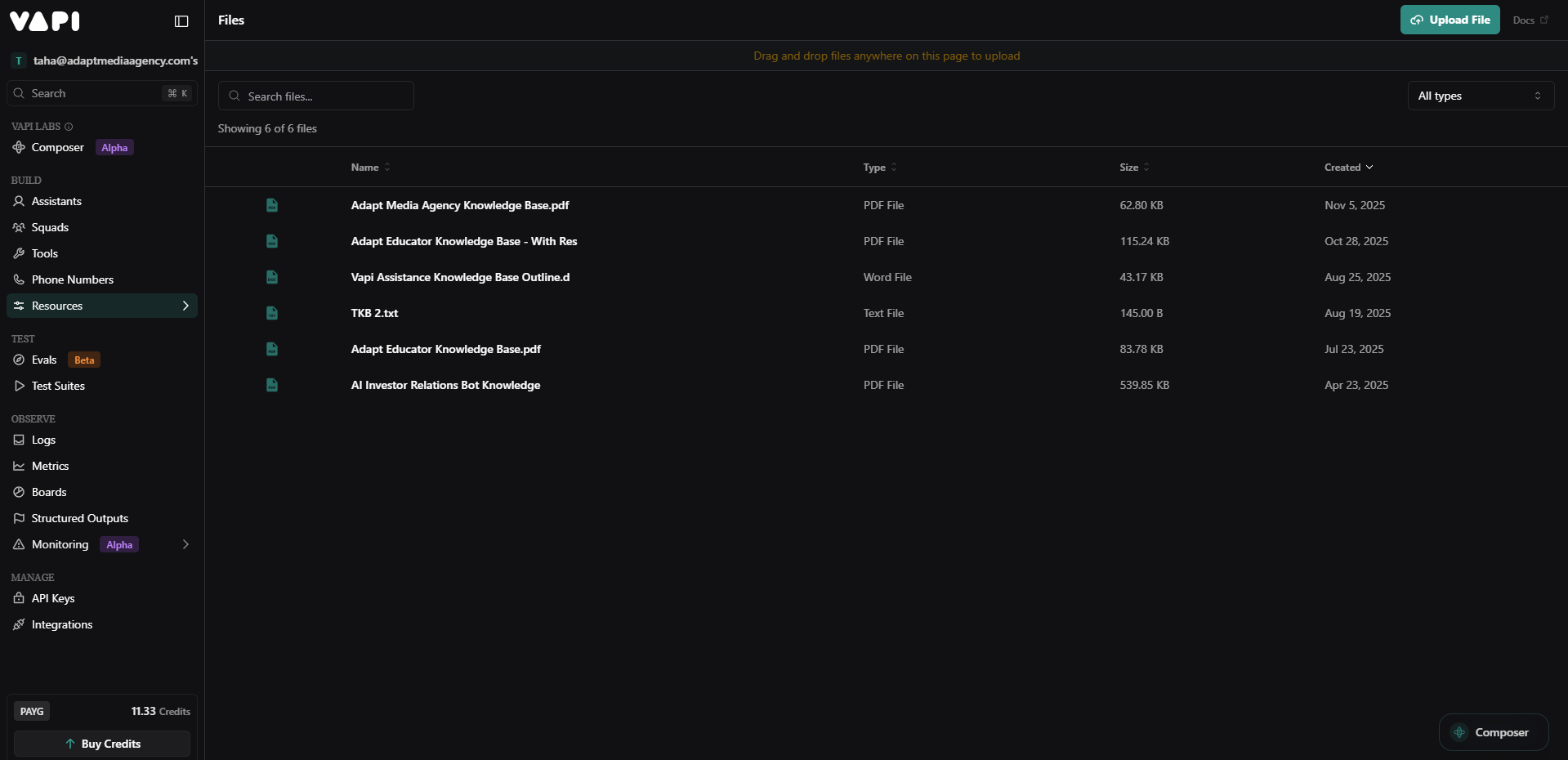Screen dimensions: 1568x760
Task: Sort files by Size column
Action: (1134, 168)
